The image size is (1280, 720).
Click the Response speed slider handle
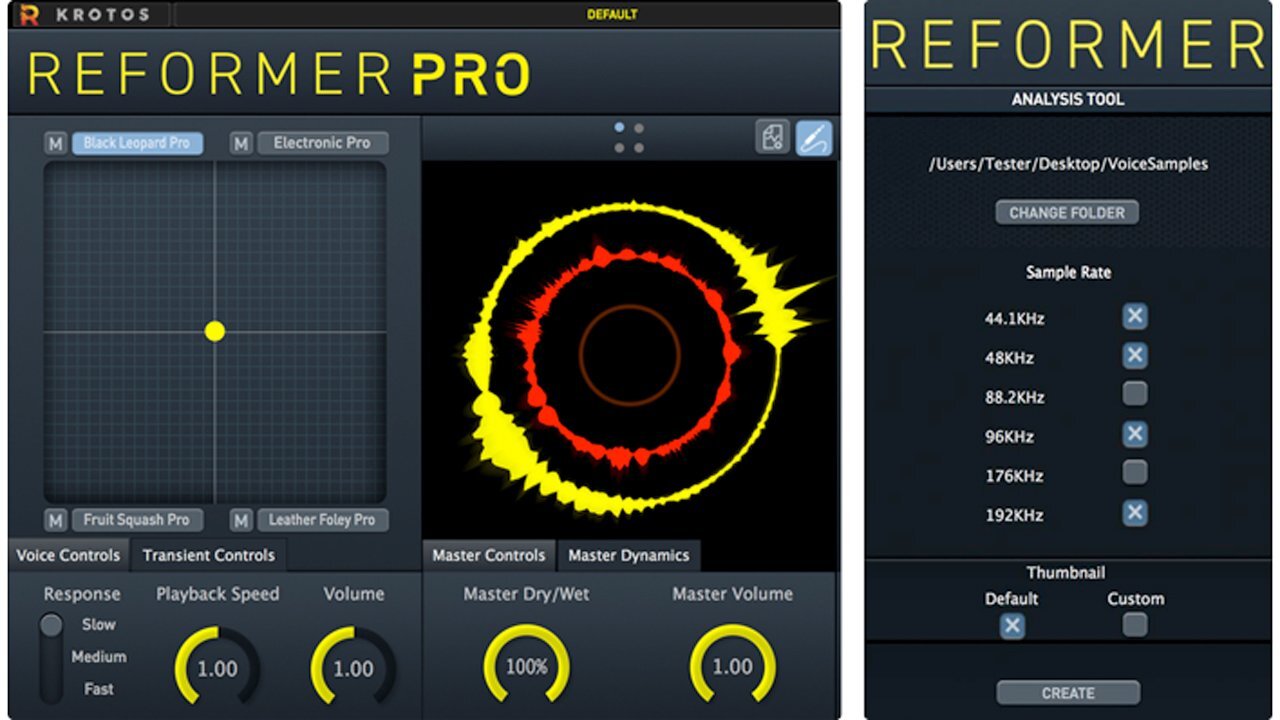51,625
